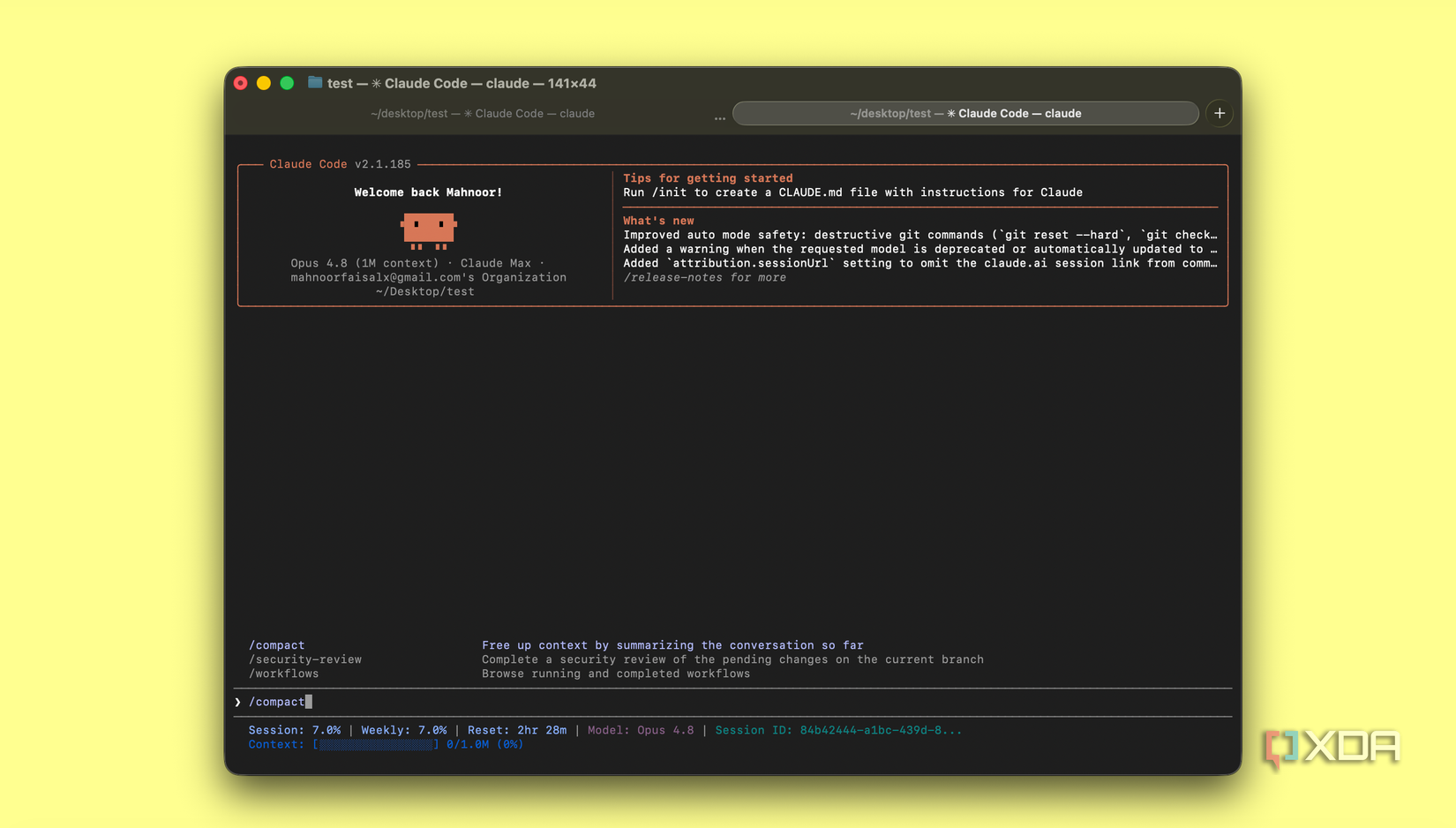1456x828 pixels.
Task: Click 'Opus 4.8 (1M context)' line
Action: (418, 263)
